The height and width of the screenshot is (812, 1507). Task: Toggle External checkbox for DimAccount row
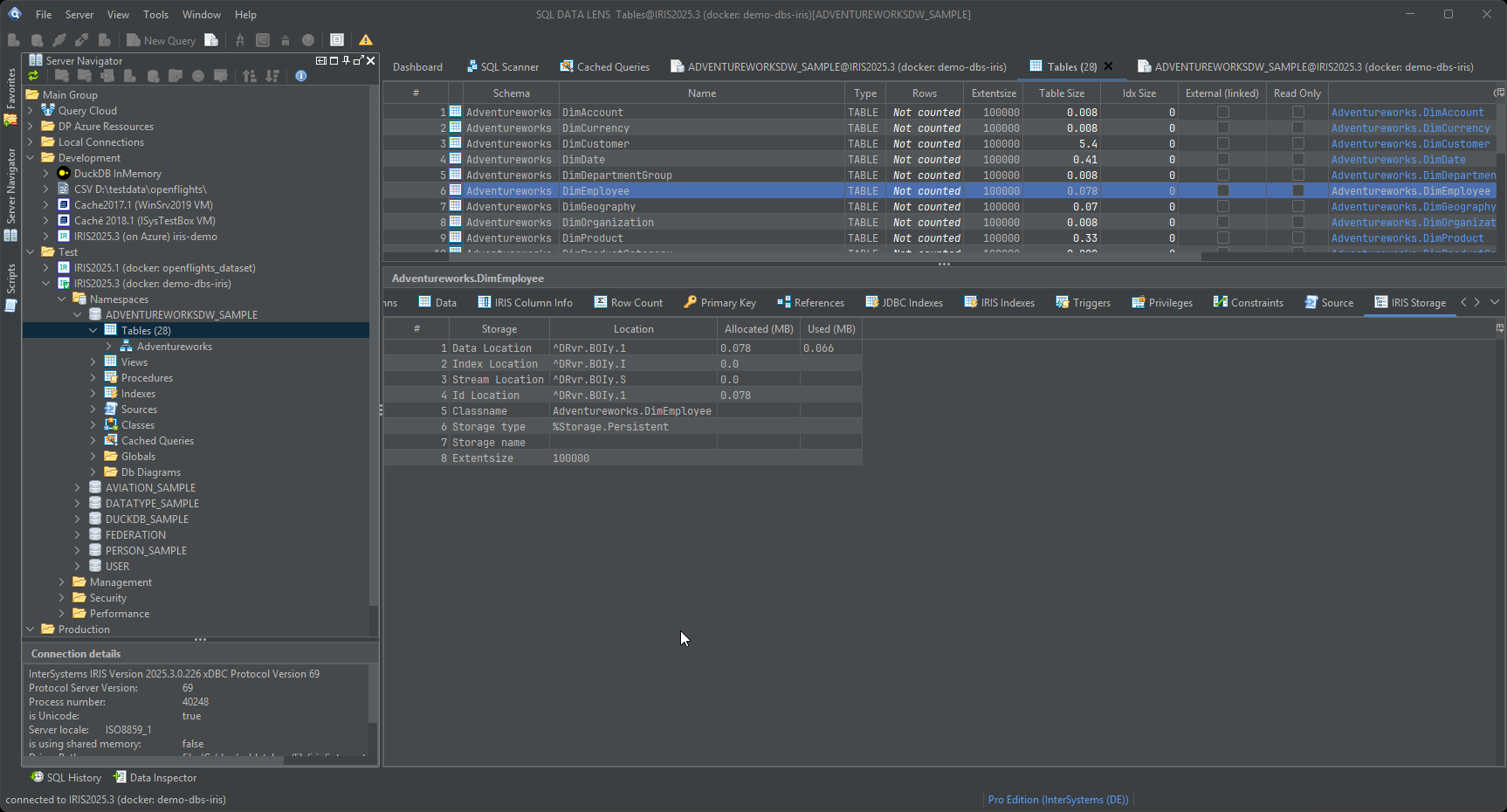coord(1223,112)
